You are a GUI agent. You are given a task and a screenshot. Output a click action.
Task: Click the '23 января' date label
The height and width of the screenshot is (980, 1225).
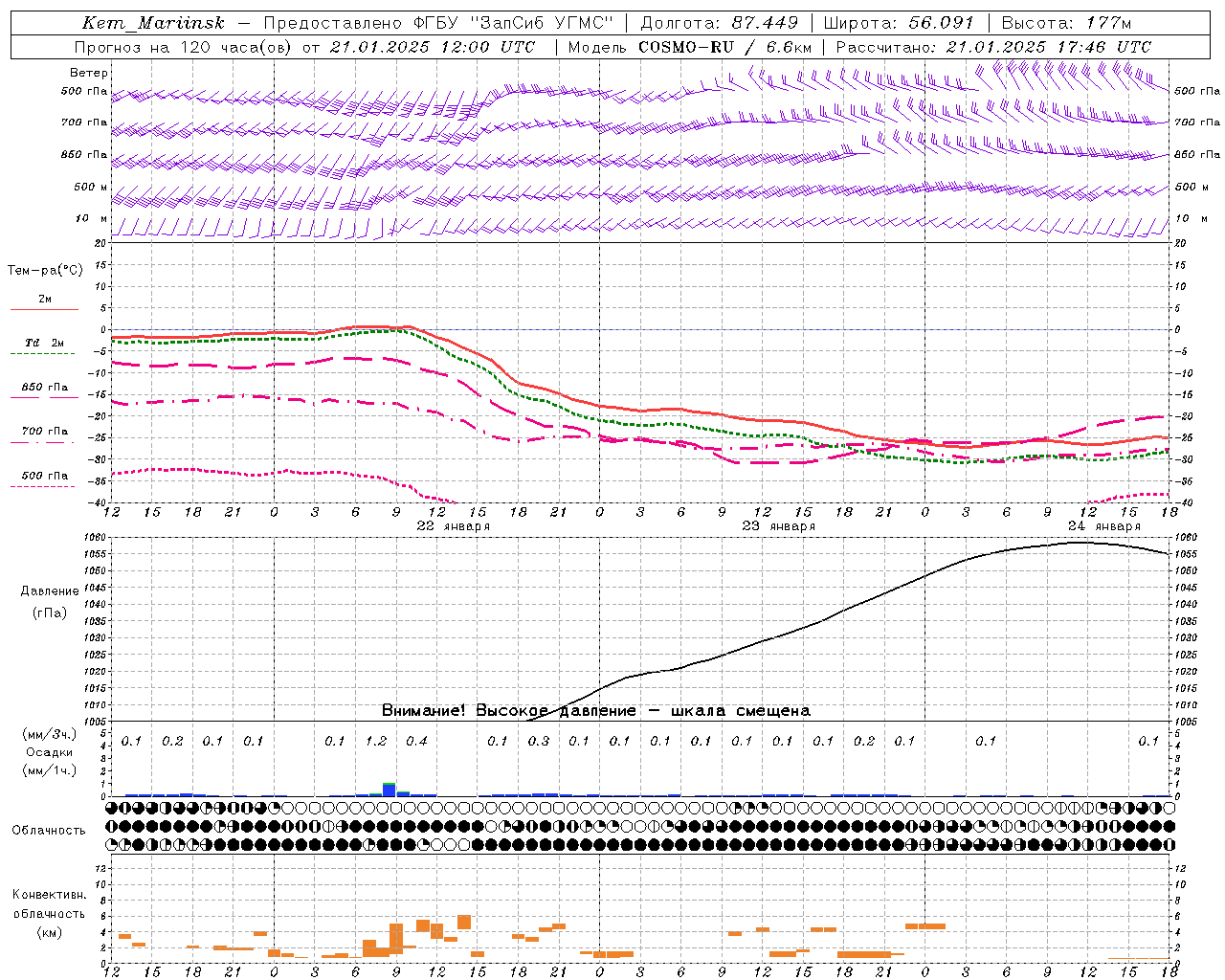[779, 526]
